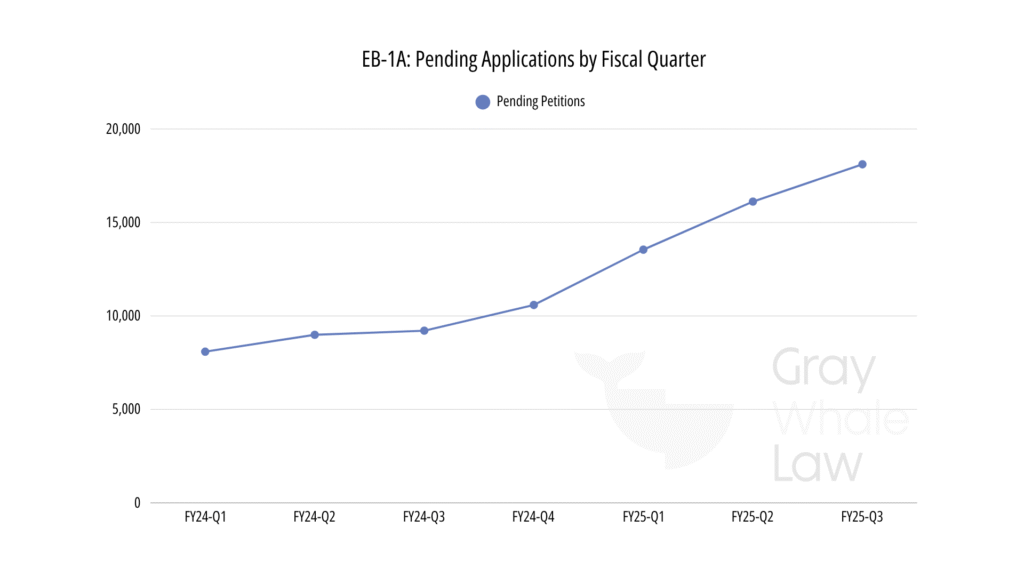
Task: Click the 10,000 y-axis label
Action: (123, 316)
